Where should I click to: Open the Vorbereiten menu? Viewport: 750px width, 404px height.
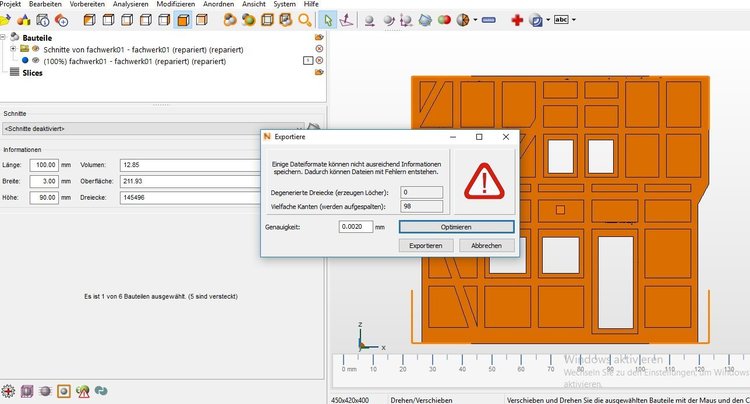point(87,4)
